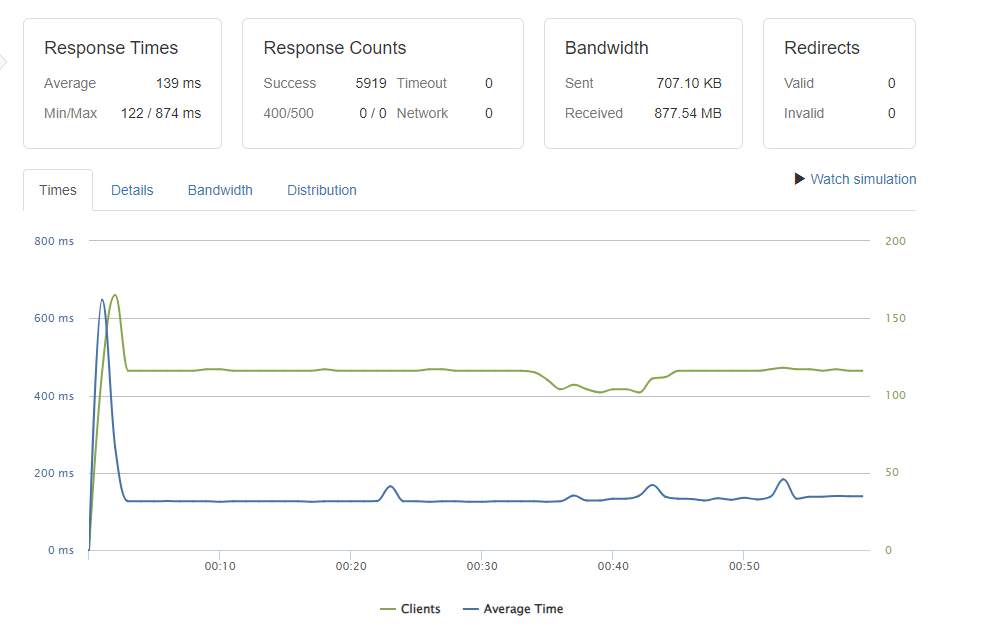This screenshot has height=634, width=988.
Task: Click the Redirects summary card heading
Action: click(x=821, y=48)
